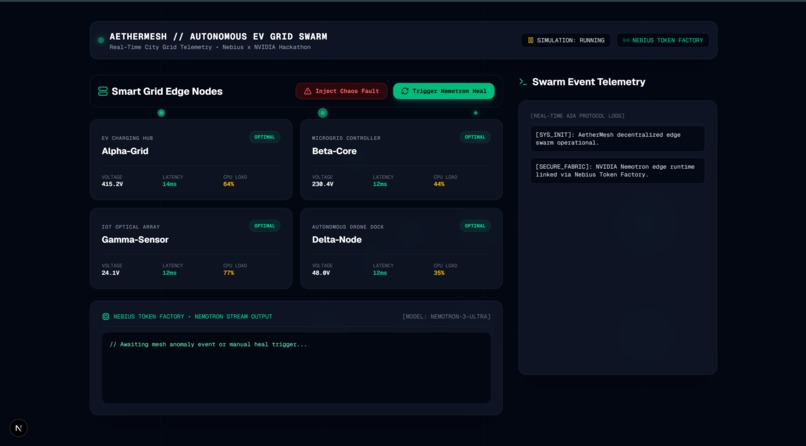Click the EV Charging Hub label
806x446 pixels.
127,138
